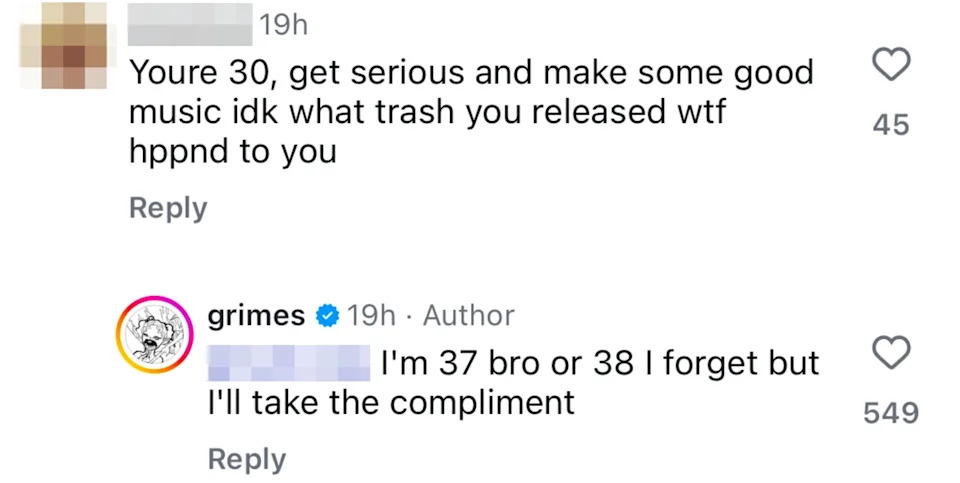Click the words "what trash you released wtf"
The height and width of the screenshot is (483, 960).
506,113
